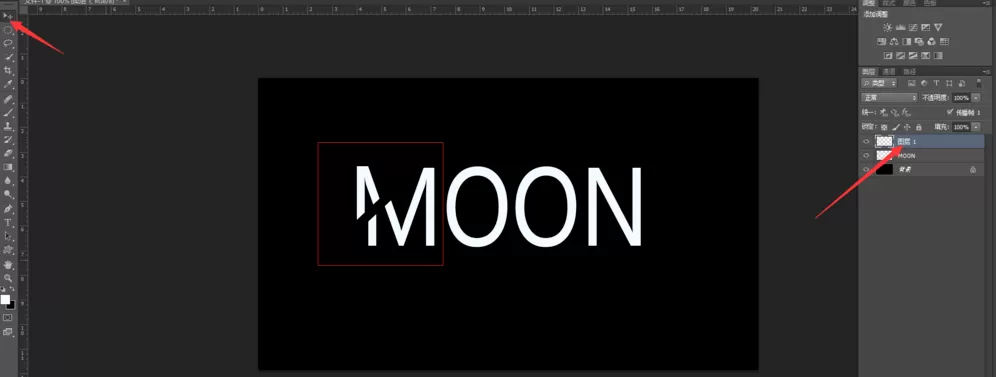Filter layers by pixel layers

(912, 83)
